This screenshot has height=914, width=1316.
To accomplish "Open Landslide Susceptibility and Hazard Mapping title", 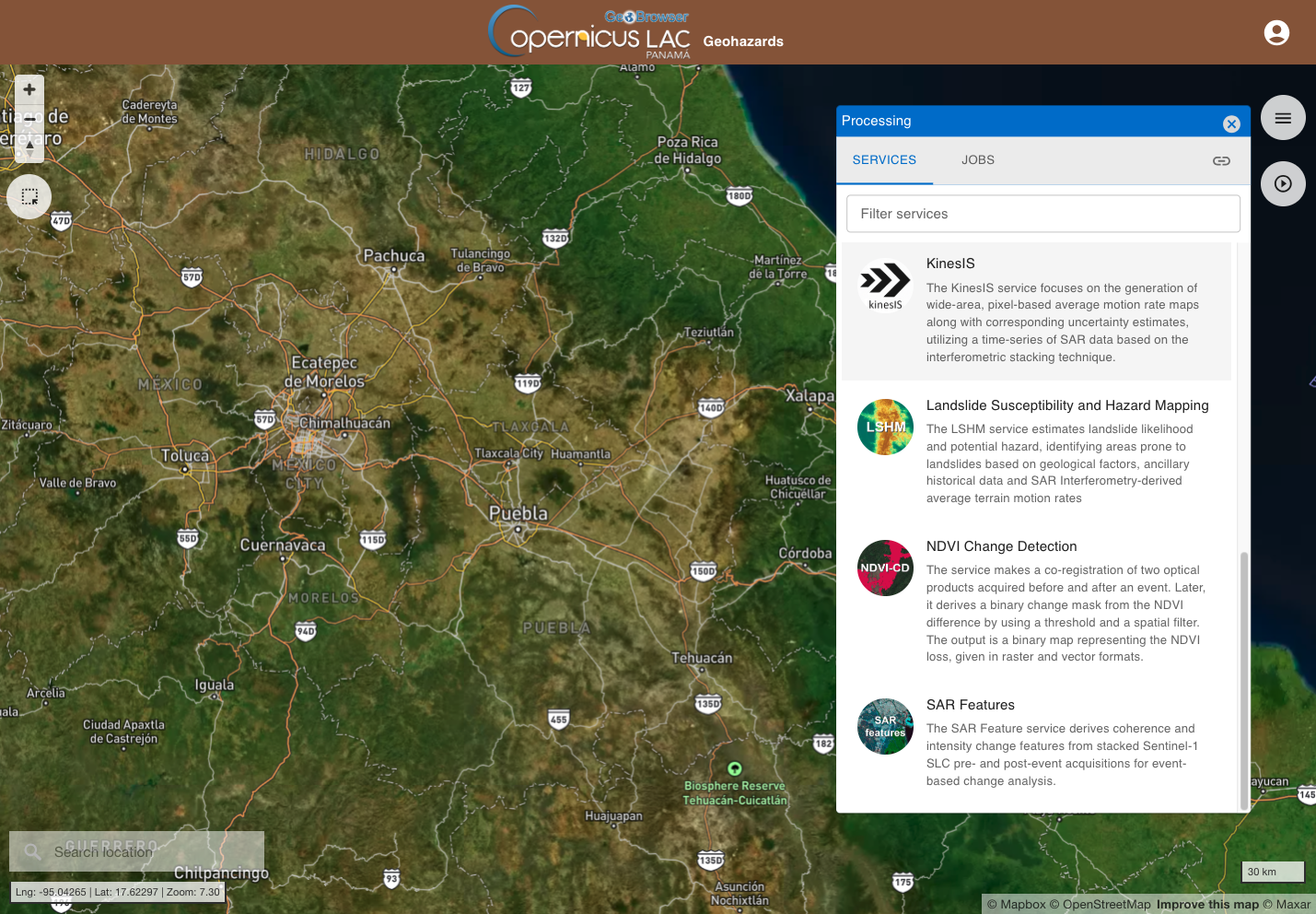I will coord(1067,405).
